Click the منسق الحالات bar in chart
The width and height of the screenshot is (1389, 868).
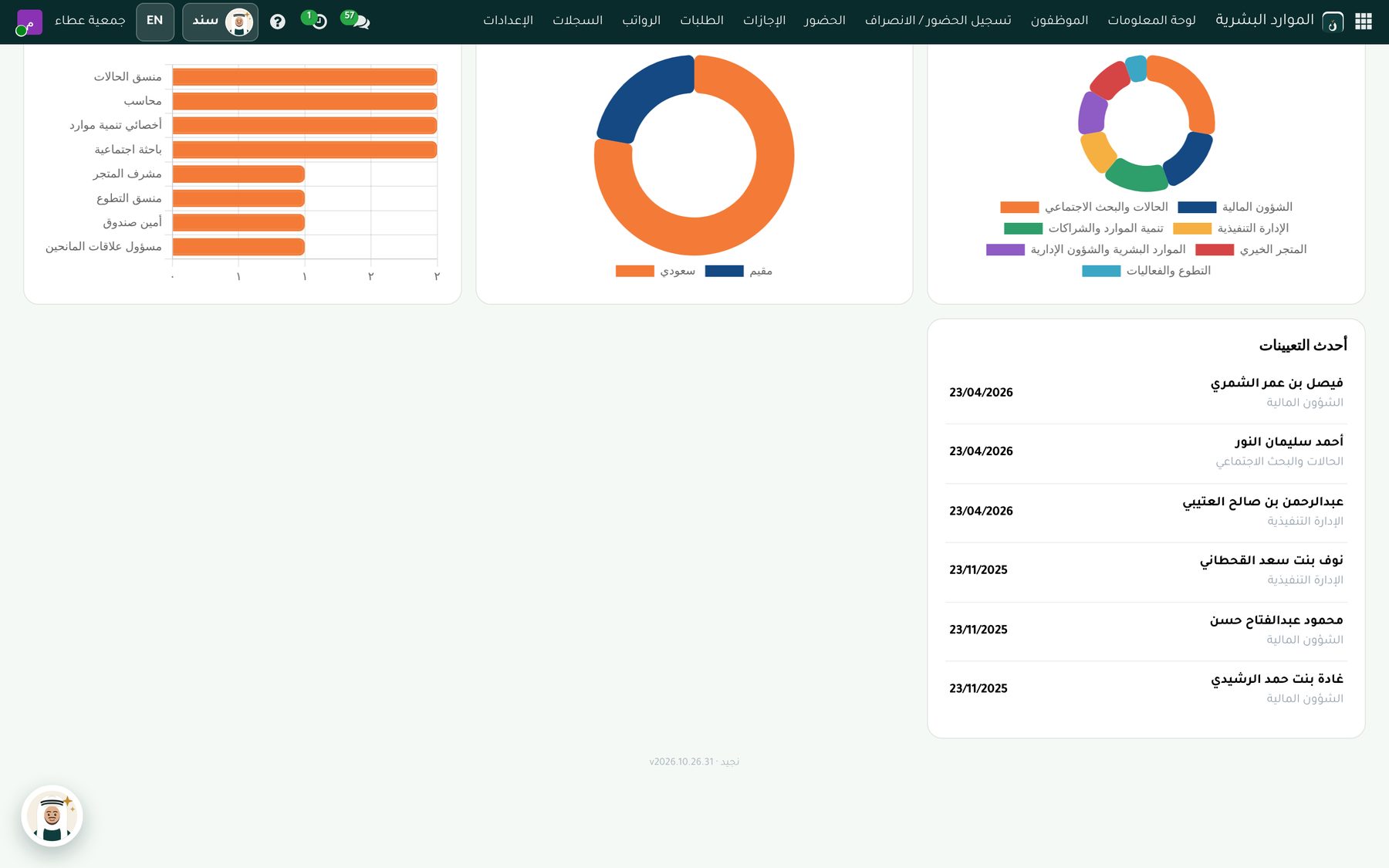305,77
